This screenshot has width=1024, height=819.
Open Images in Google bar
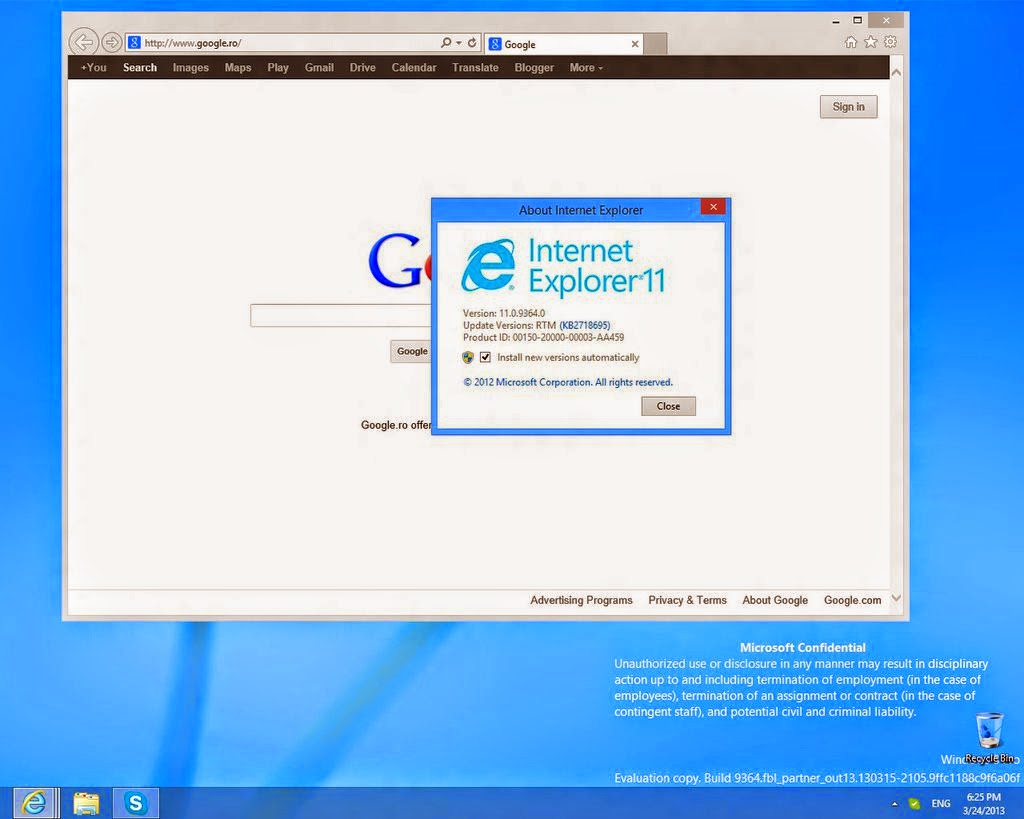pos(191,67)
